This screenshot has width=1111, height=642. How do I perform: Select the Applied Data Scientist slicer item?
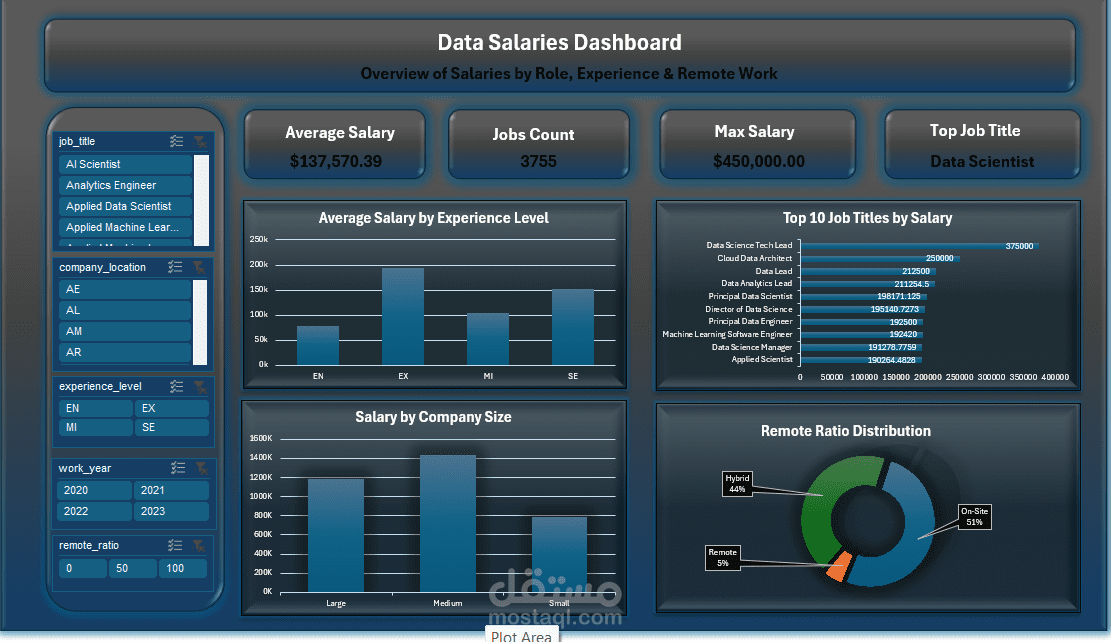pyautogui.click(x=125, y=206)
